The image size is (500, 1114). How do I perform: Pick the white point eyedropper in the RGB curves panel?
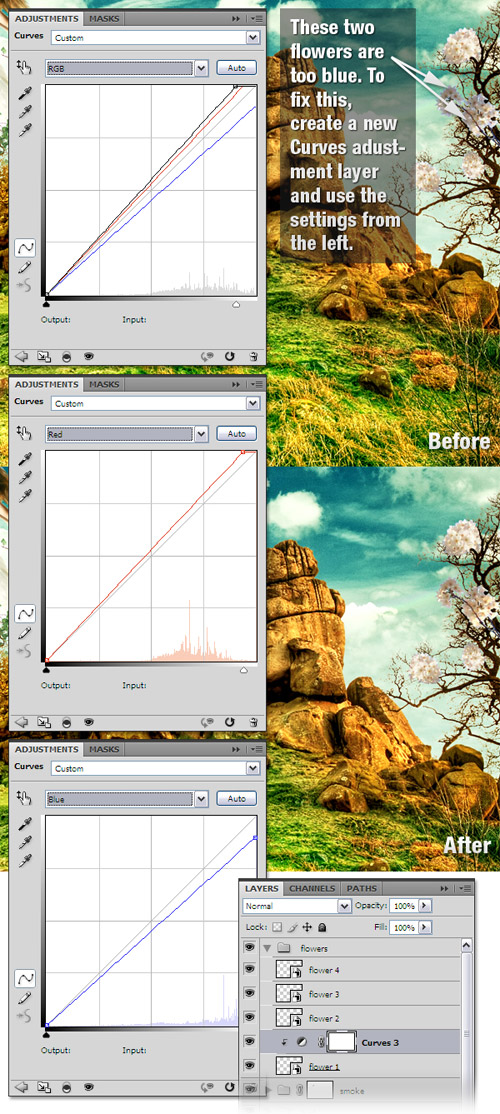pyautogui.click(x=25, y=129)
